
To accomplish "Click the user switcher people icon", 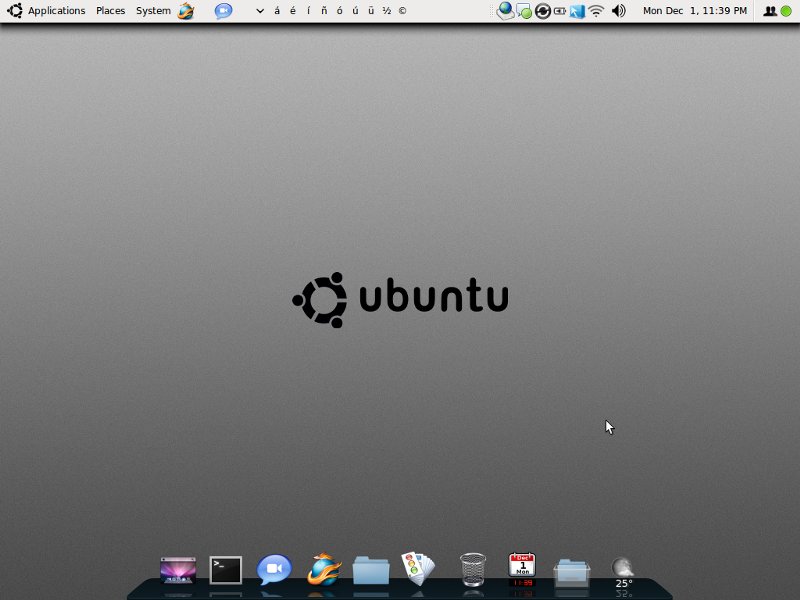I will coord(769,11).
